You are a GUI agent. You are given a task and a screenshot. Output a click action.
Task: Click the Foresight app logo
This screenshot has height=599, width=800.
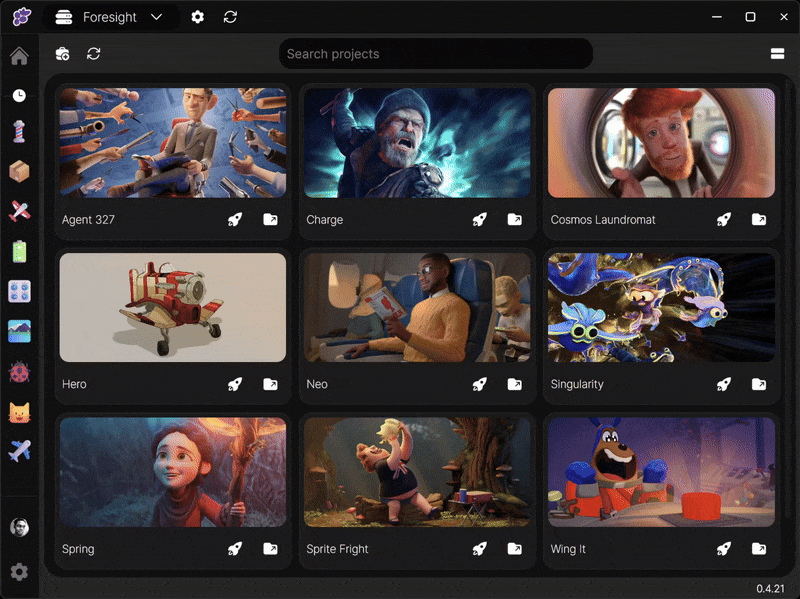coord(22,16)
